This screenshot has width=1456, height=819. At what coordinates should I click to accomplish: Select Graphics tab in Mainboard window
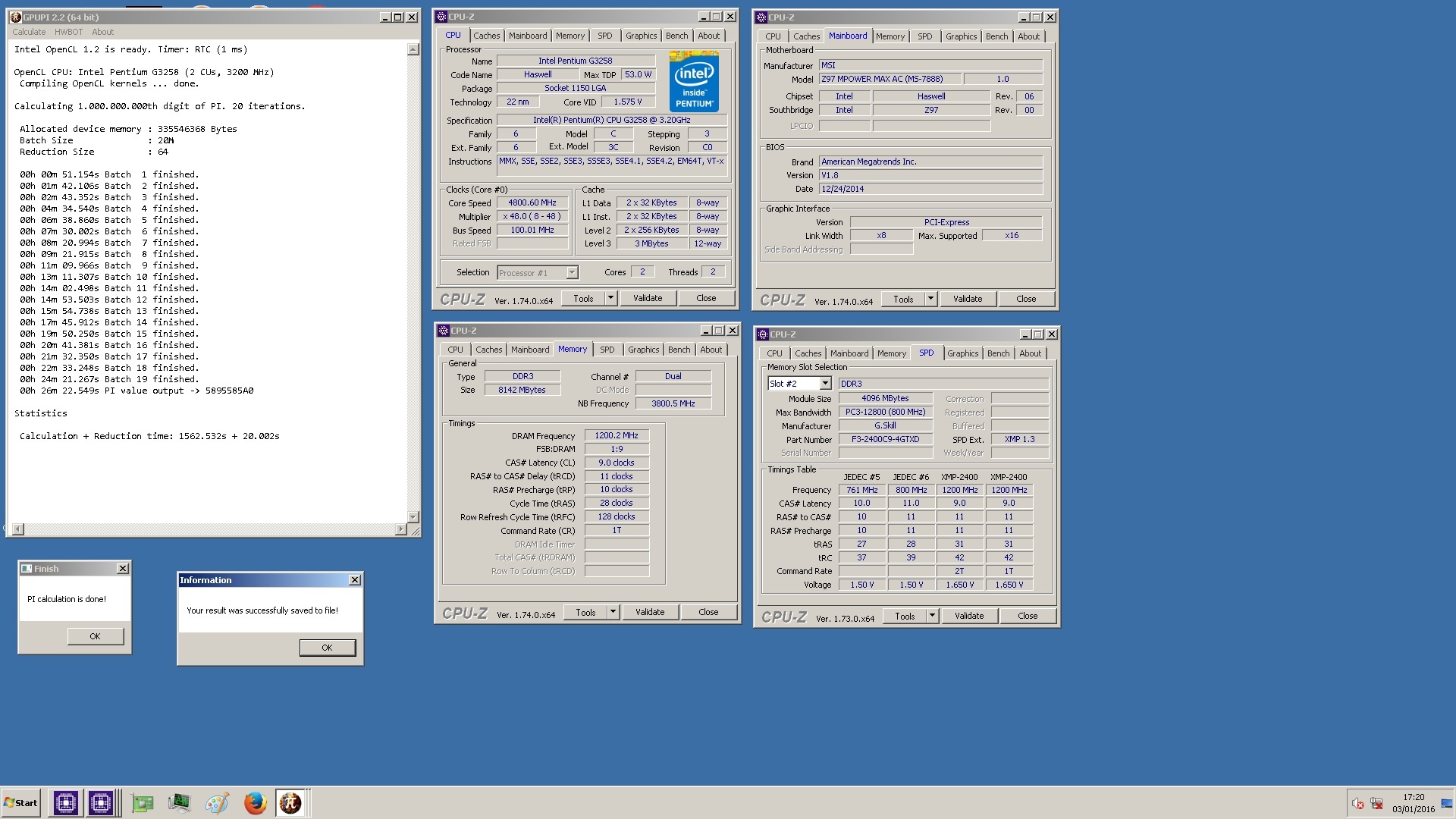pyautogui.click(x=961, y=36)
